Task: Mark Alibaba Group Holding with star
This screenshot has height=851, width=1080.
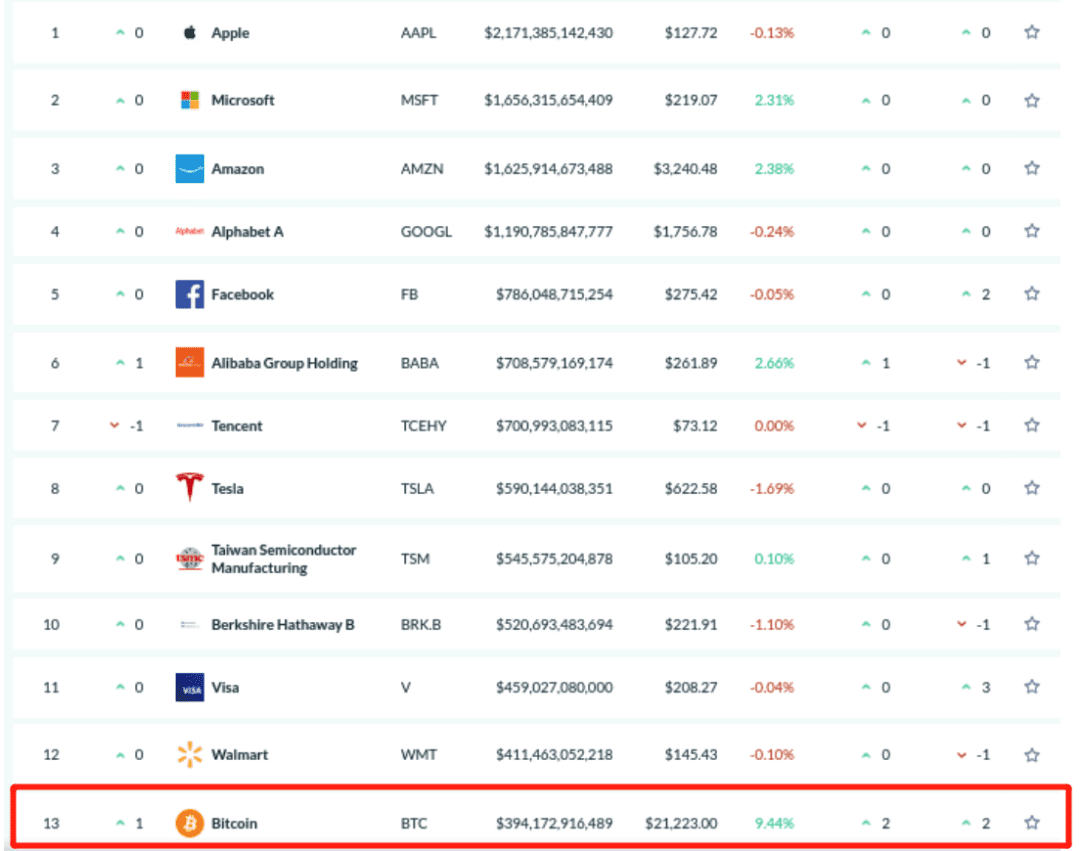Action: (x=1032, y=362)
